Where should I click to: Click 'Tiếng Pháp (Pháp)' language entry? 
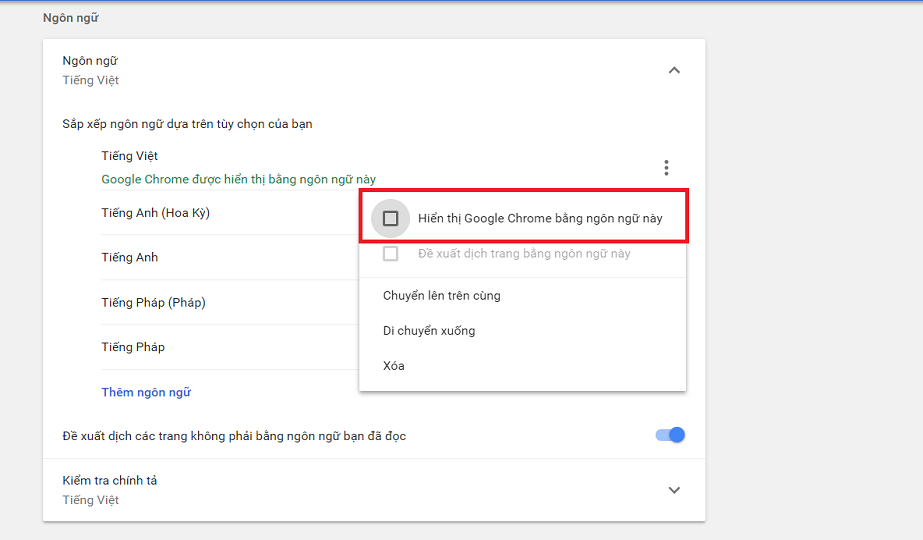tap(153, 303)
